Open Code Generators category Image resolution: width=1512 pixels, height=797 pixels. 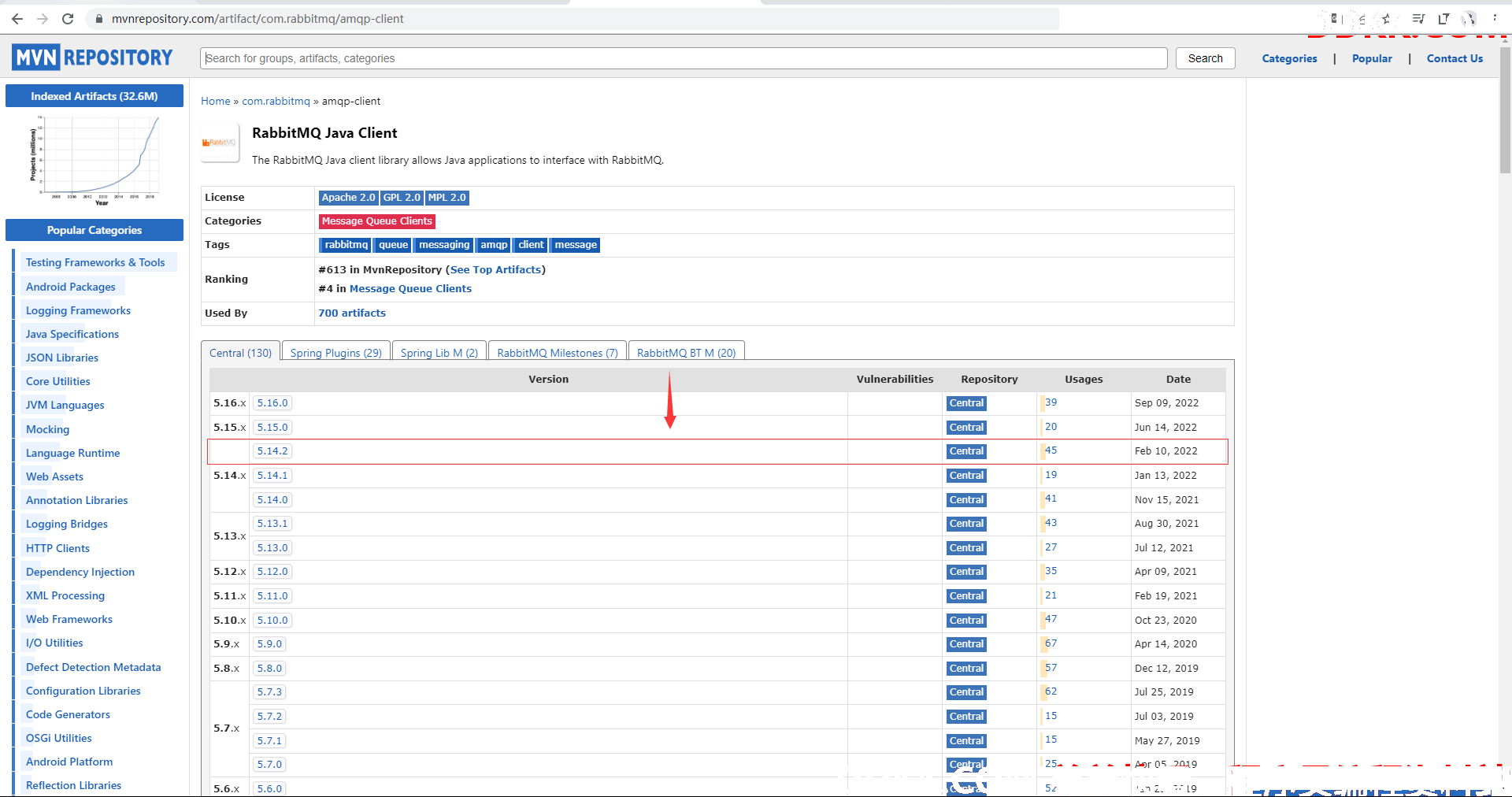(68, 714)
